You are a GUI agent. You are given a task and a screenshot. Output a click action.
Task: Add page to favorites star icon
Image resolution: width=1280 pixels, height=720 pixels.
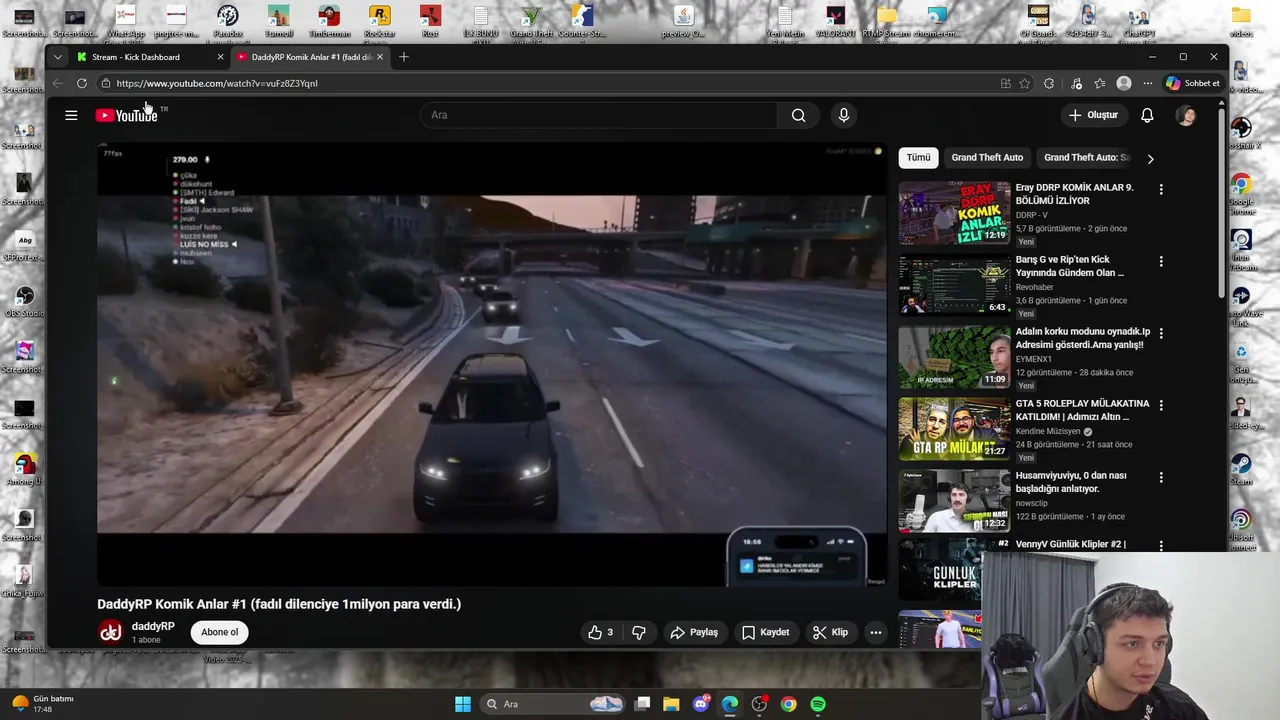[1025, 83]
